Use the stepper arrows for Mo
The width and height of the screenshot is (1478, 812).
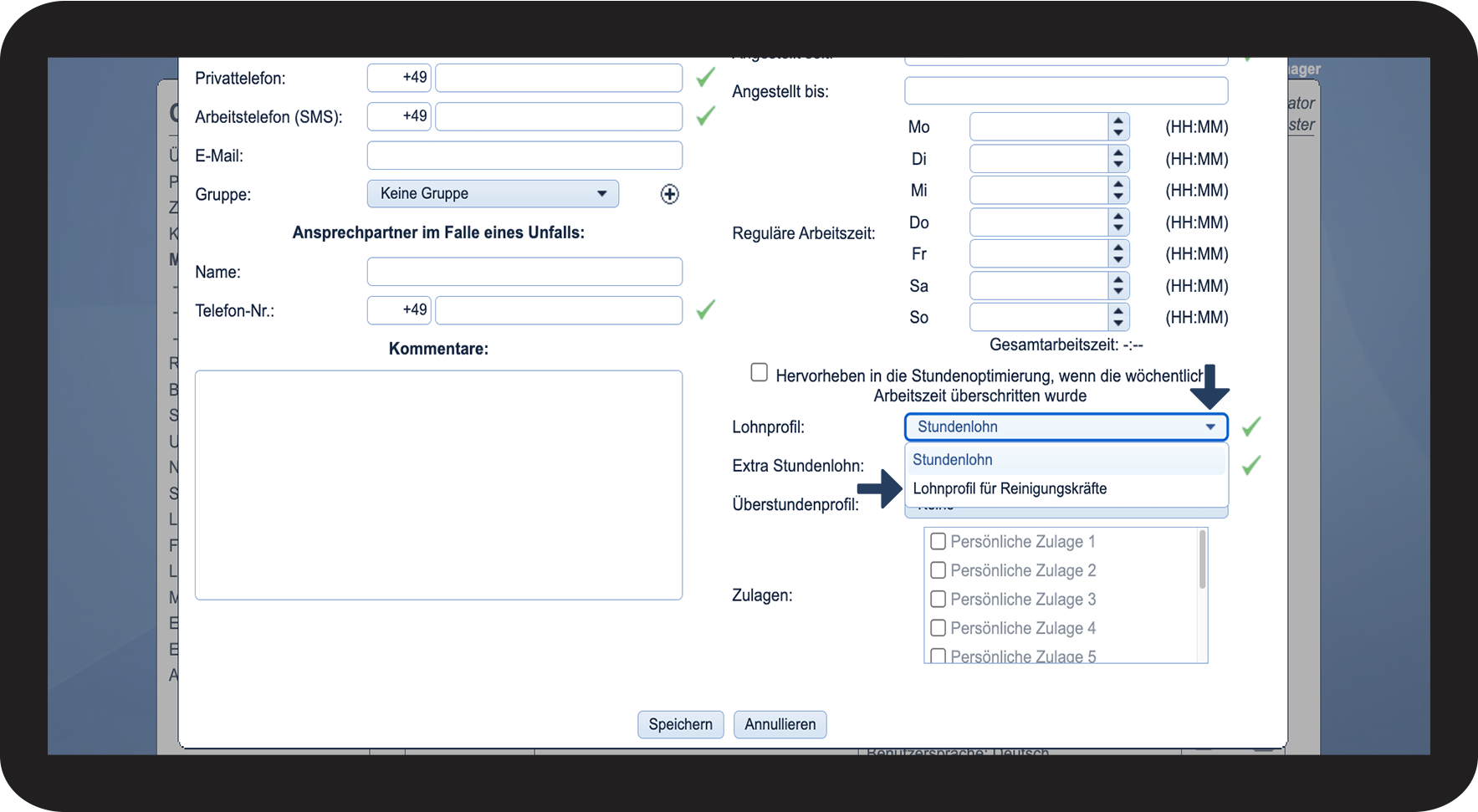click(1118, 127)
